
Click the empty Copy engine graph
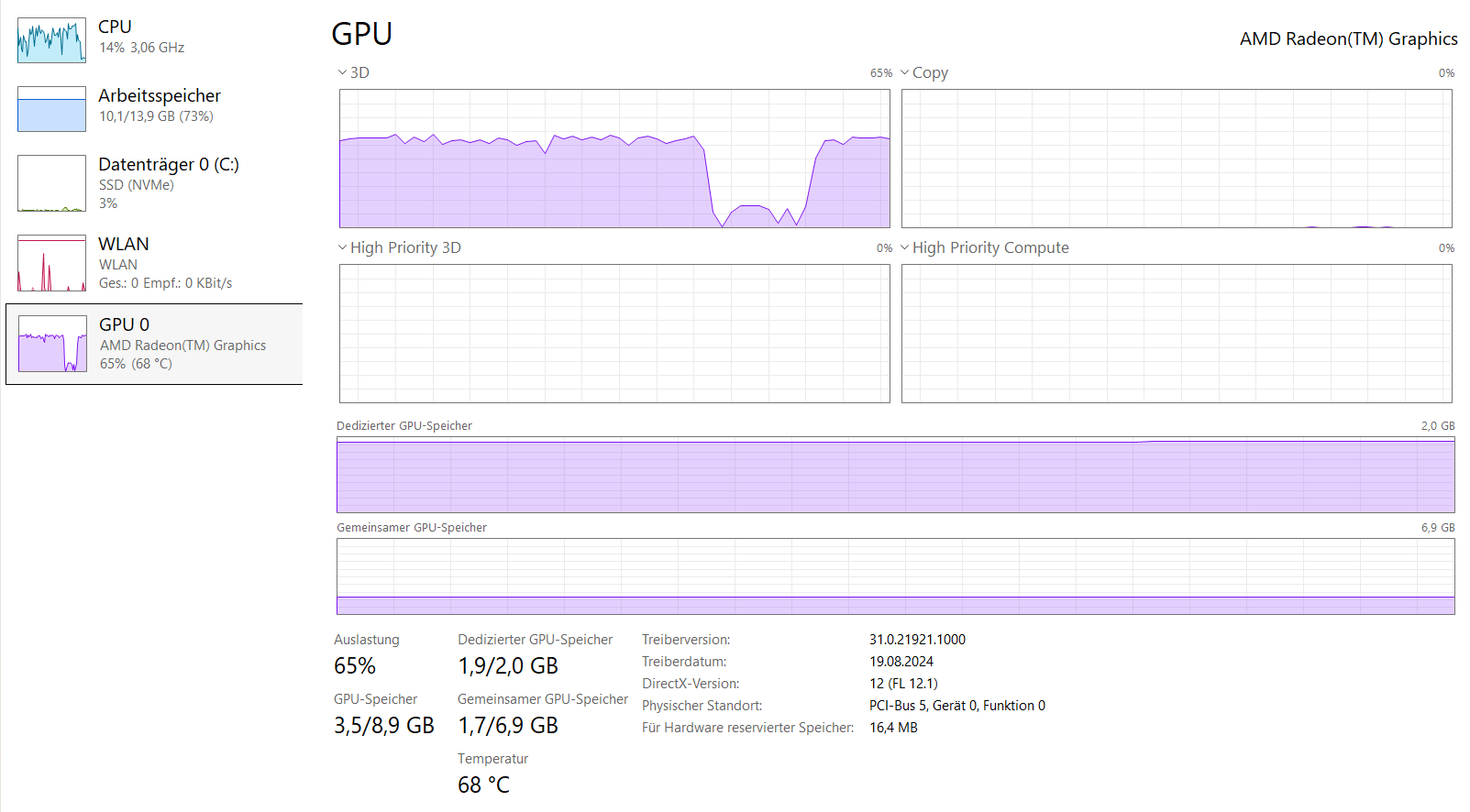click(1177, 159)
